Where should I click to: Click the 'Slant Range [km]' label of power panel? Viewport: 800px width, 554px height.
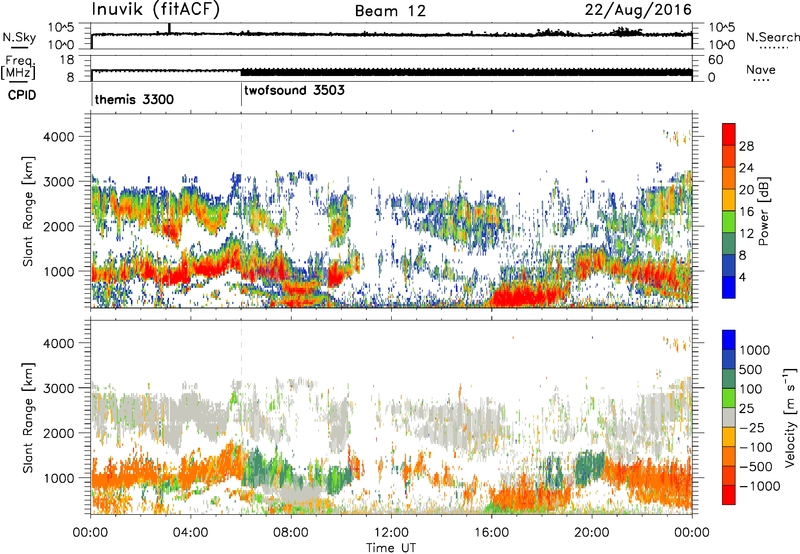click(x=28, y=211)
